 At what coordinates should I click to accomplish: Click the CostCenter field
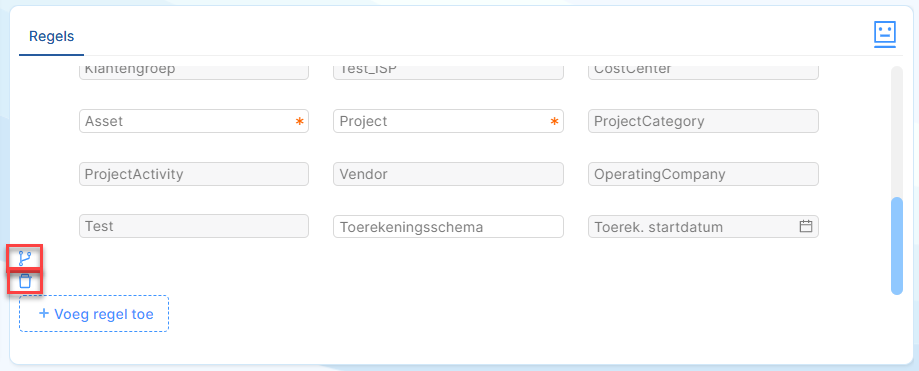pyautogui.click(x=703, y=72)
